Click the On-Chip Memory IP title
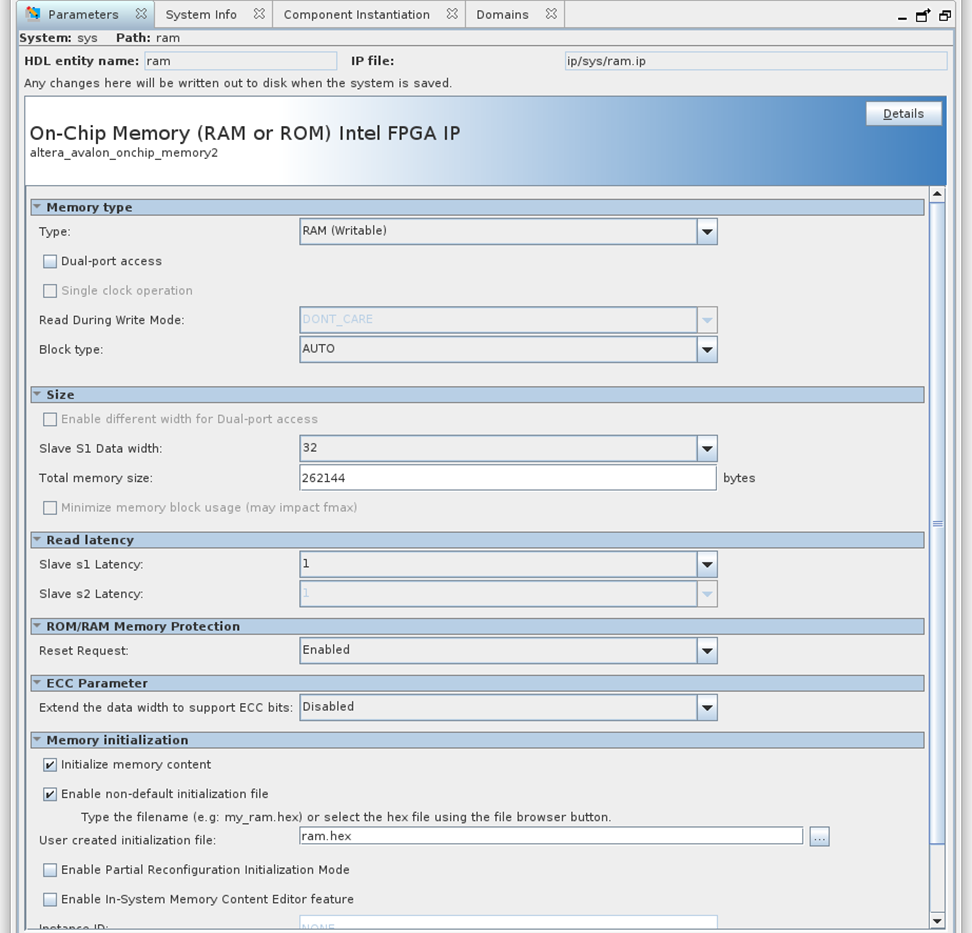This screenshot has width=972, height=933. tap(245, 133)
